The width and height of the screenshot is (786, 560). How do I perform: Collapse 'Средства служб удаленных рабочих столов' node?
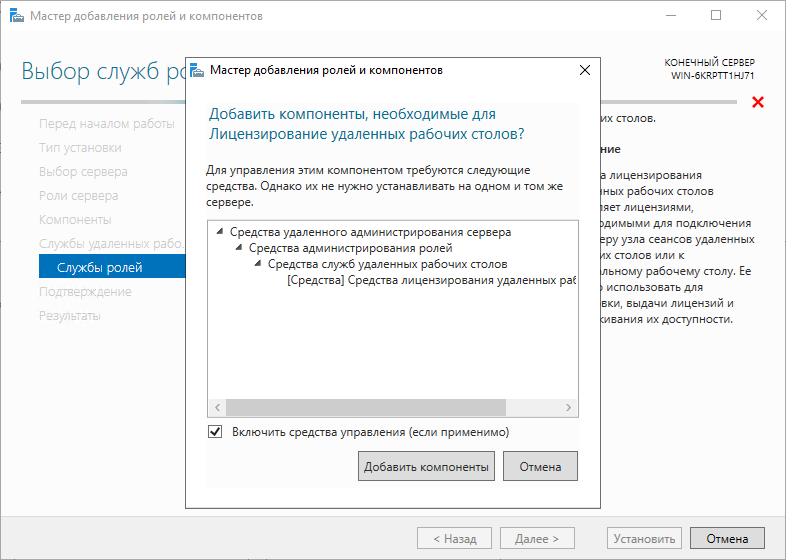pos(258,264)
